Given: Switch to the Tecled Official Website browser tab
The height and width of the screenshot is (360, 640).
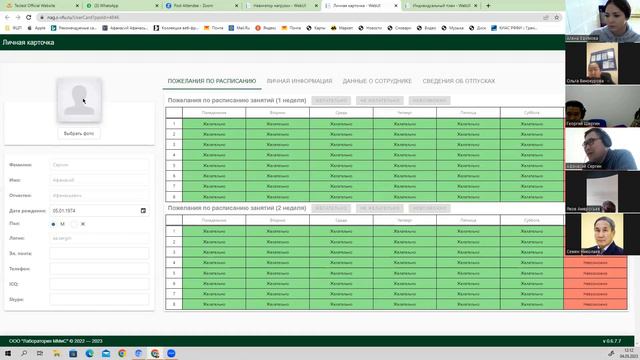Looking at the screenshot, I should click(40, 6).
